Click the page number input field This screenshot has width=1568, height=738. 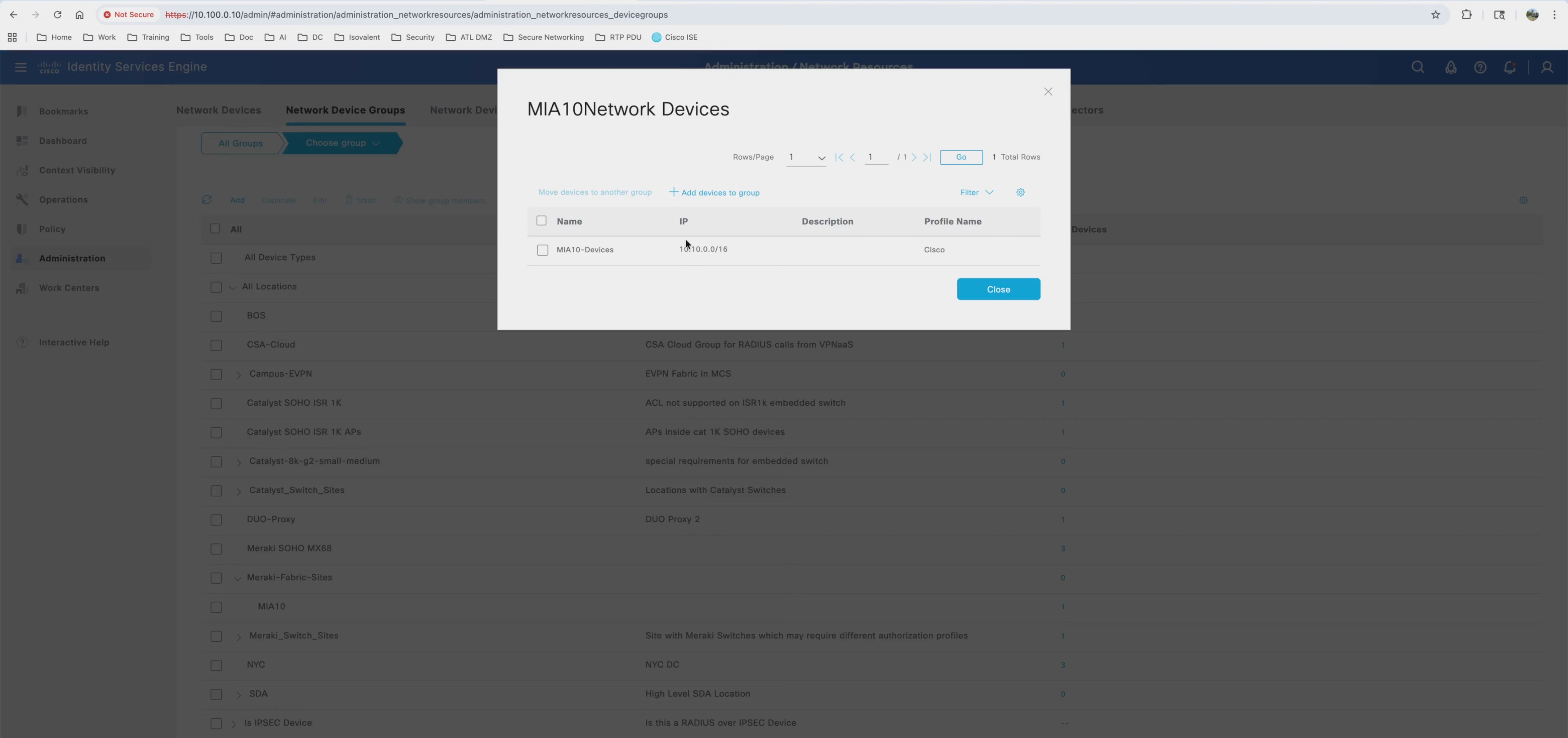pyautogui.click(x=877, y=157)
